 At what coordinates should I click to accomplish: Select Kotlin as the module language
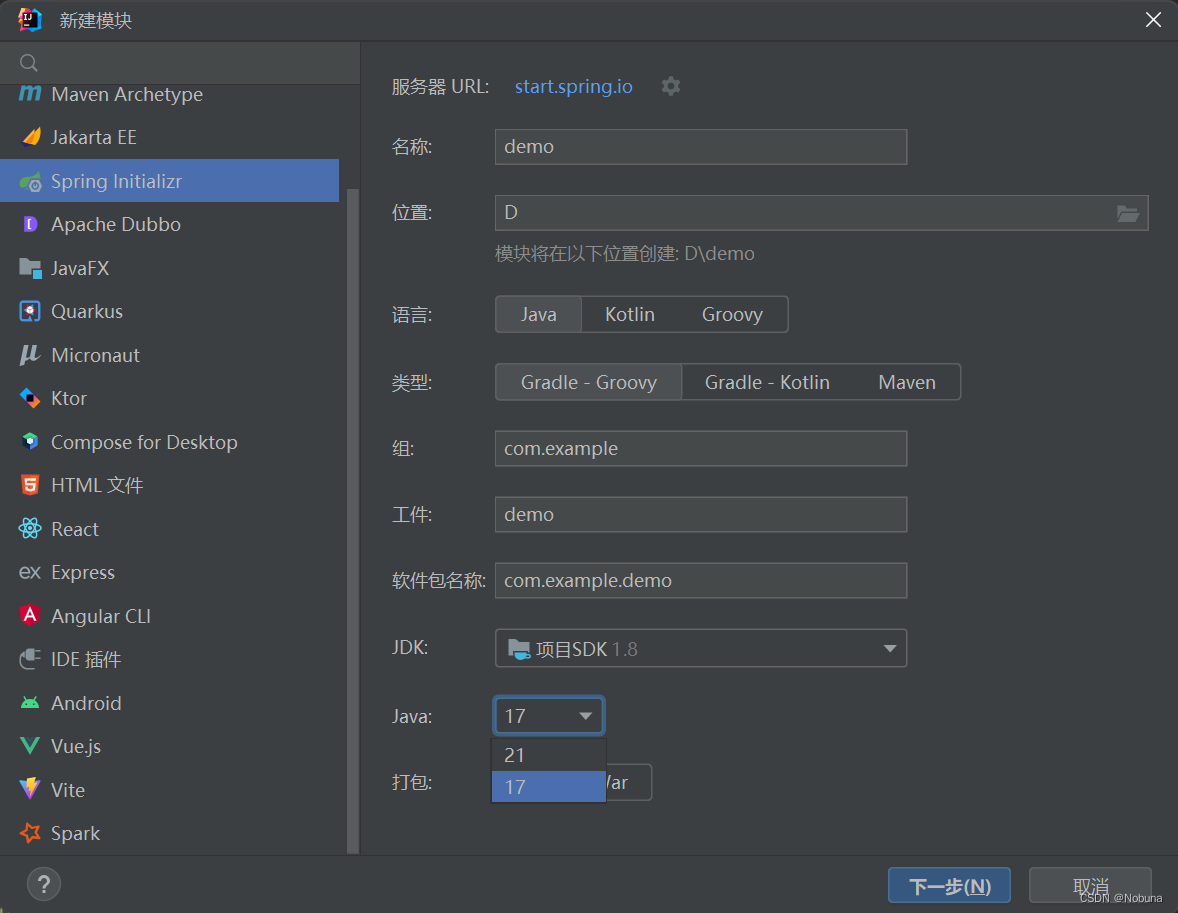click(x=629, y=314)
